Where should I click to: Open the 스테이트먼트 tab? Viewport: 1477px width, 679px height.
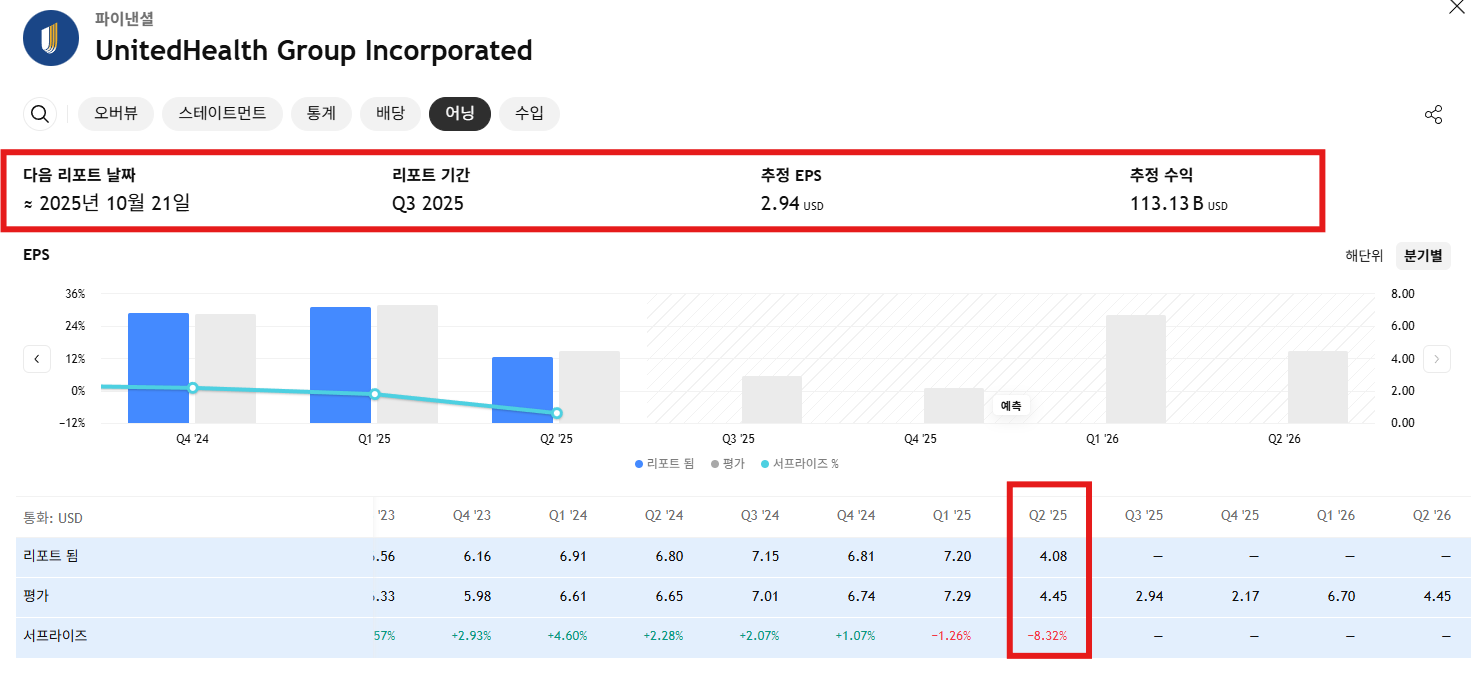223,114
